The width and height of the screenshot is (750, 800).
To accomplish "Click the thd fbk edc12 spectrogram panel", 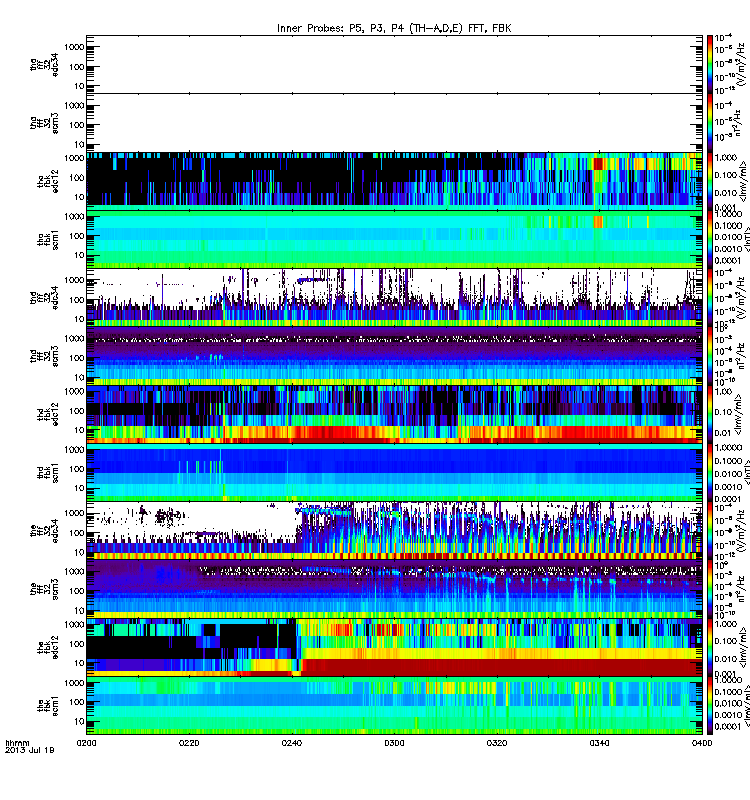I will (x=394, y=414).
